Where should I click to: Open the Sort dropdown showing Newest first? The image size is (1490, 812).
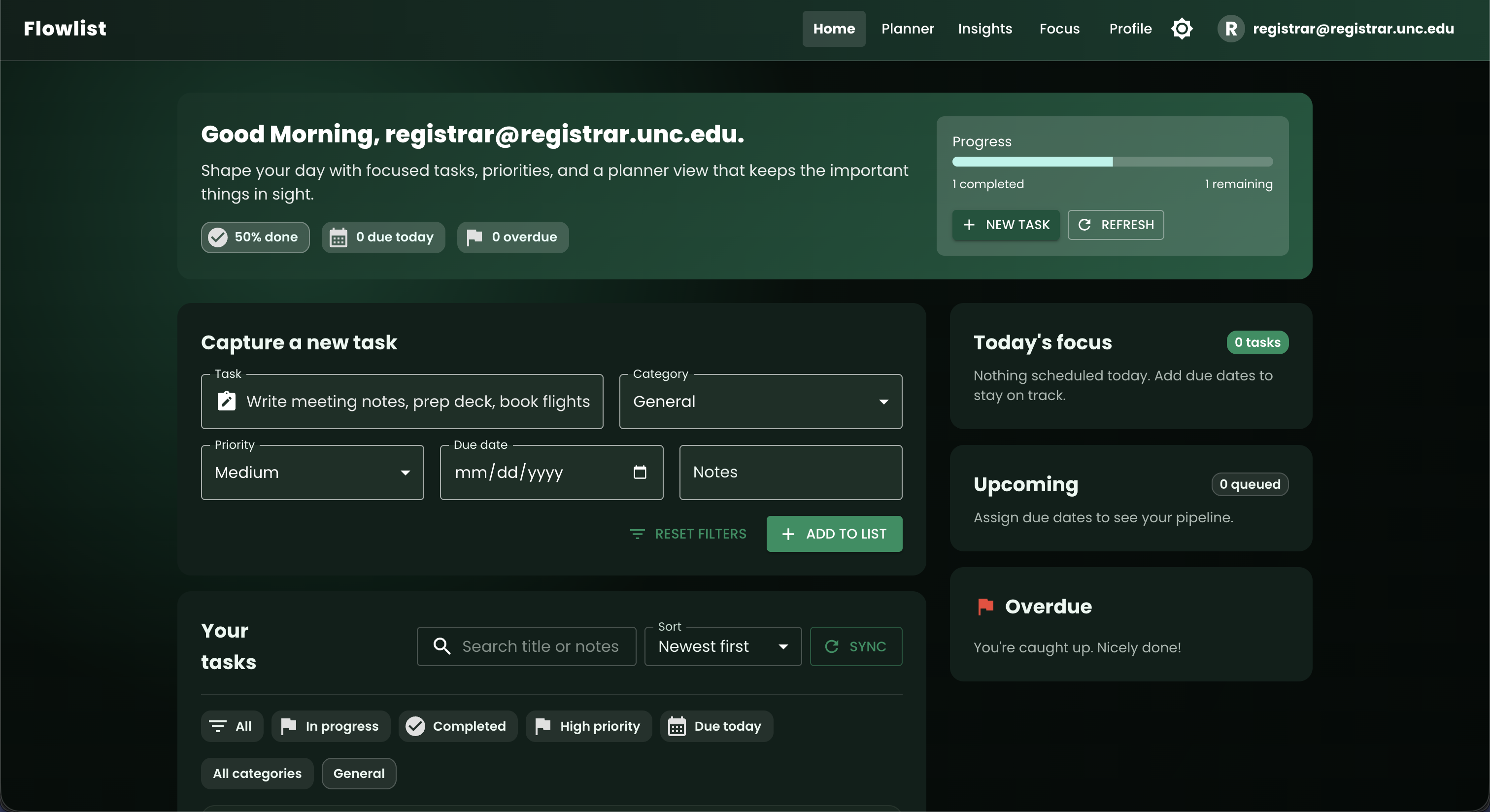[x=722, y=646]
